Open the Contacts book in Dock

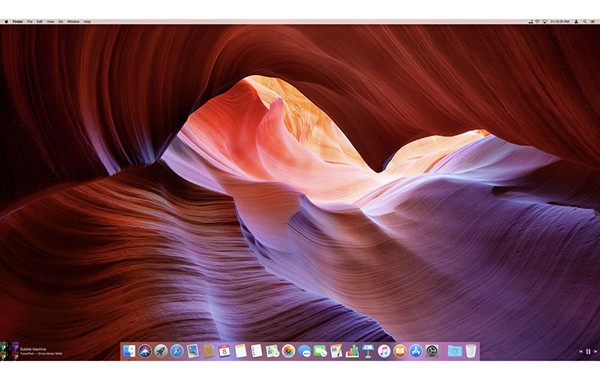pos(209,351)
